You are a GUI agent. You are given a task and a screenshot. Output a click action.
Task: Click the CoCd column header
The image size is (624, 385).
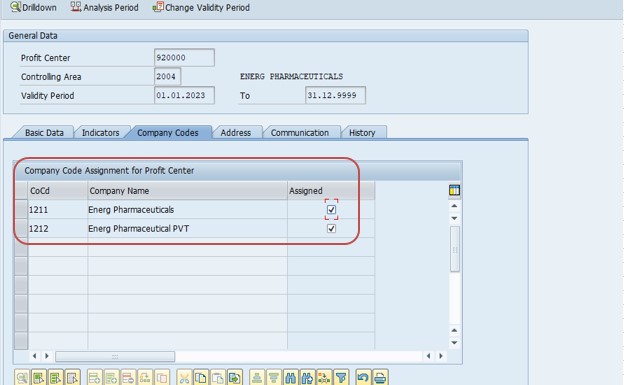(58, 191)
